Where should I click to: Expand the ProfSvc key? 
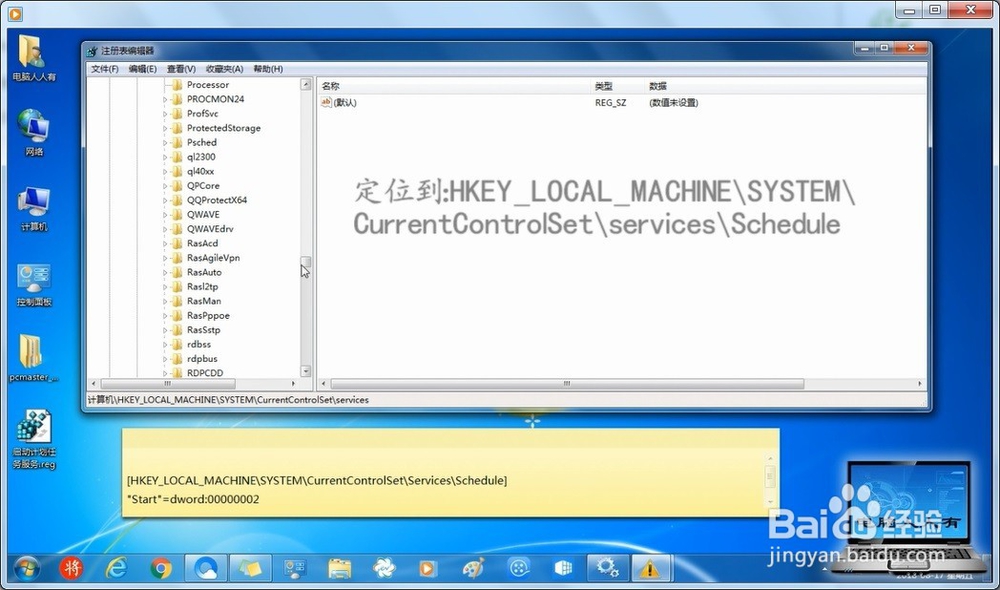165,114
